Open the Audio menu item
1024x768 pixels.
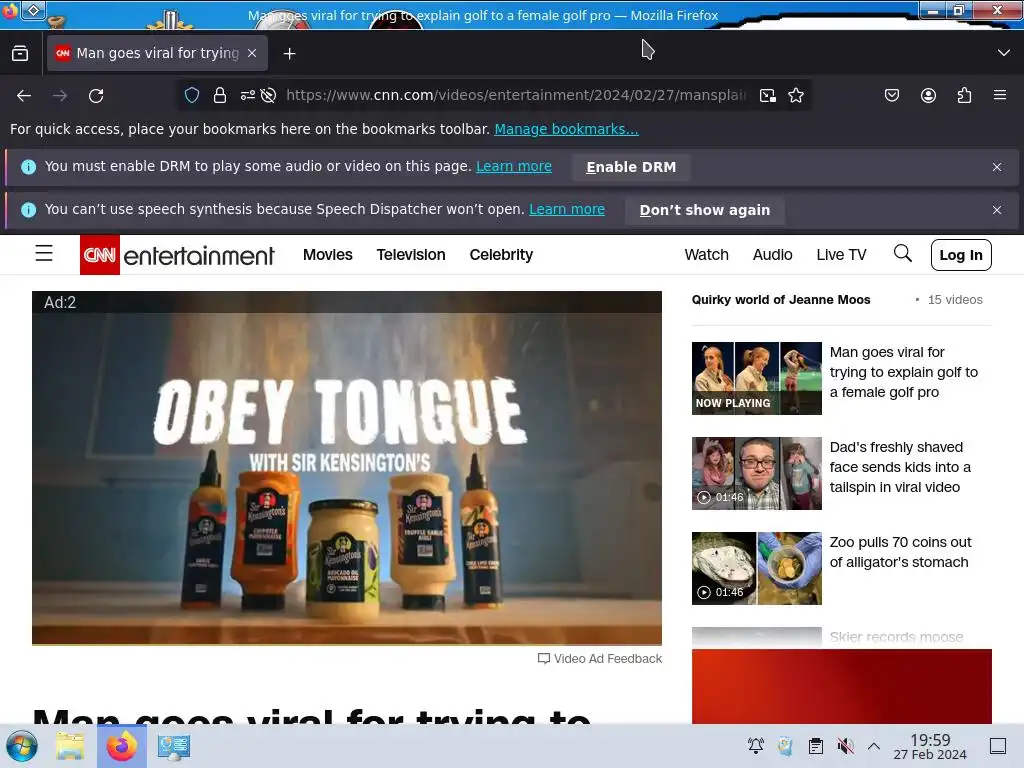(x=773, y=255)
